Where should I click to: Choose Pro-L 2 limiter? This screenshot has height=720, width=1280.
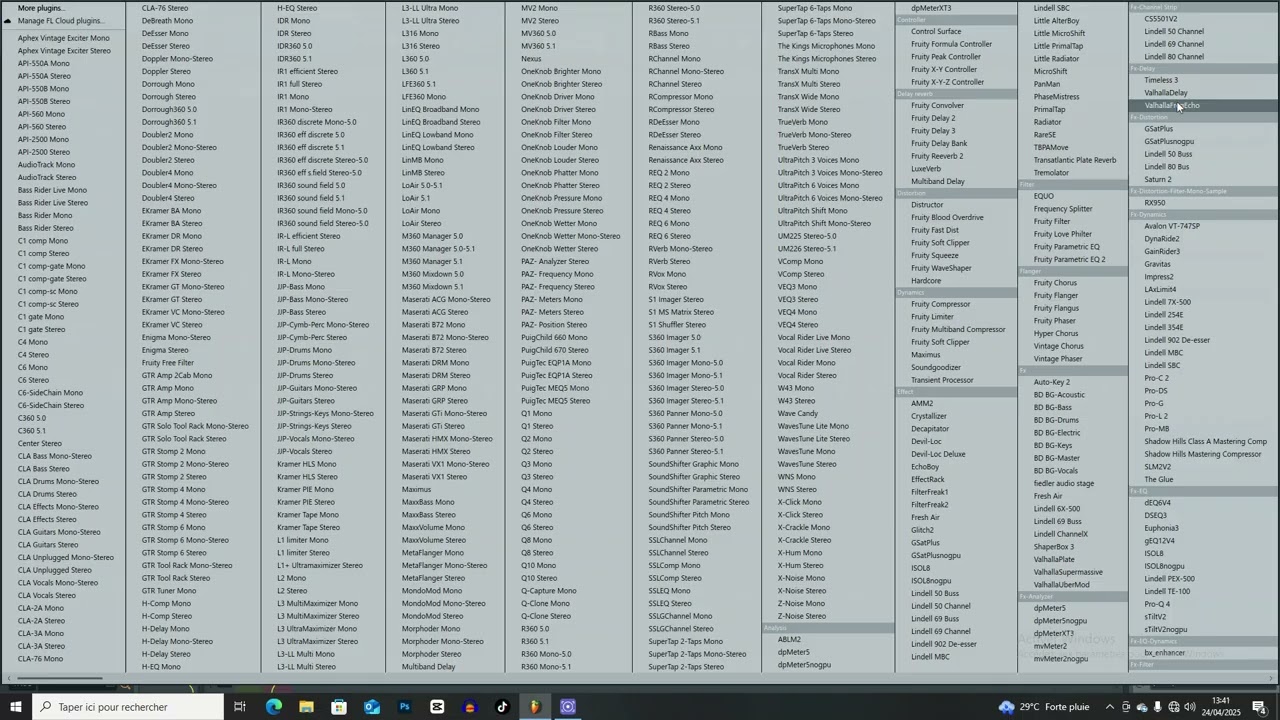click(1156, 416)
